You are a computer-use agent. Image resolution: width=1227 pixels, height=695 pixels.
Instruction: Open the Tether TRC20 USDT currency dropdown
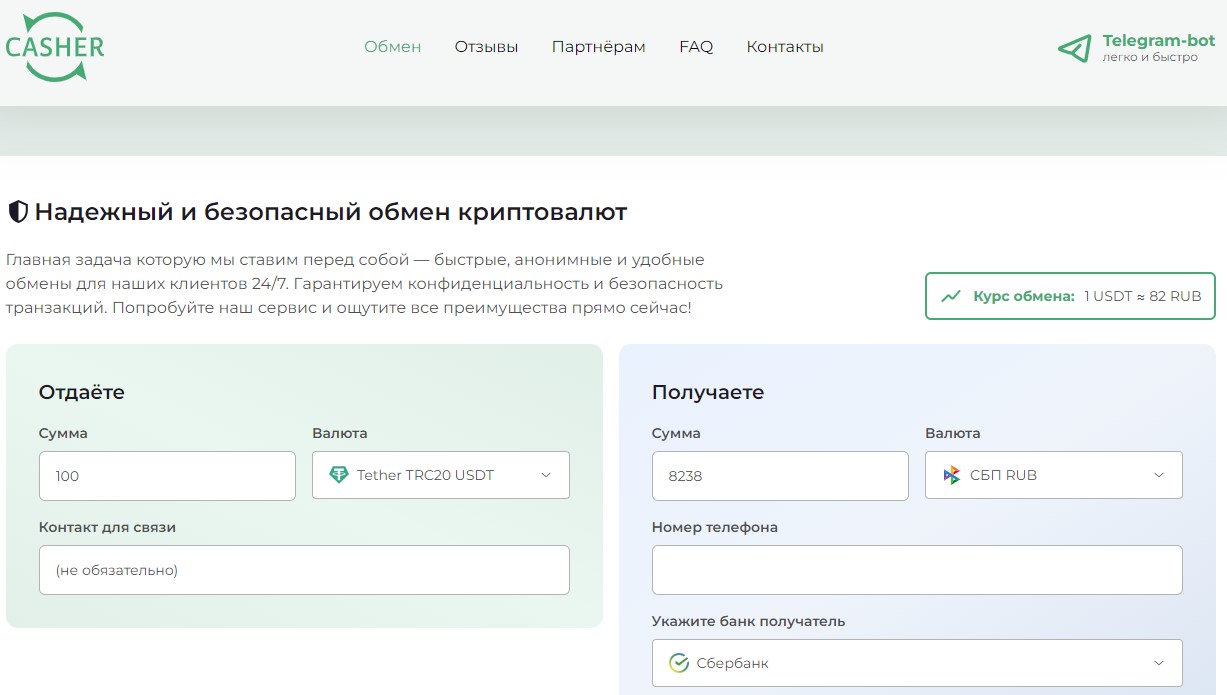(440, 475)
